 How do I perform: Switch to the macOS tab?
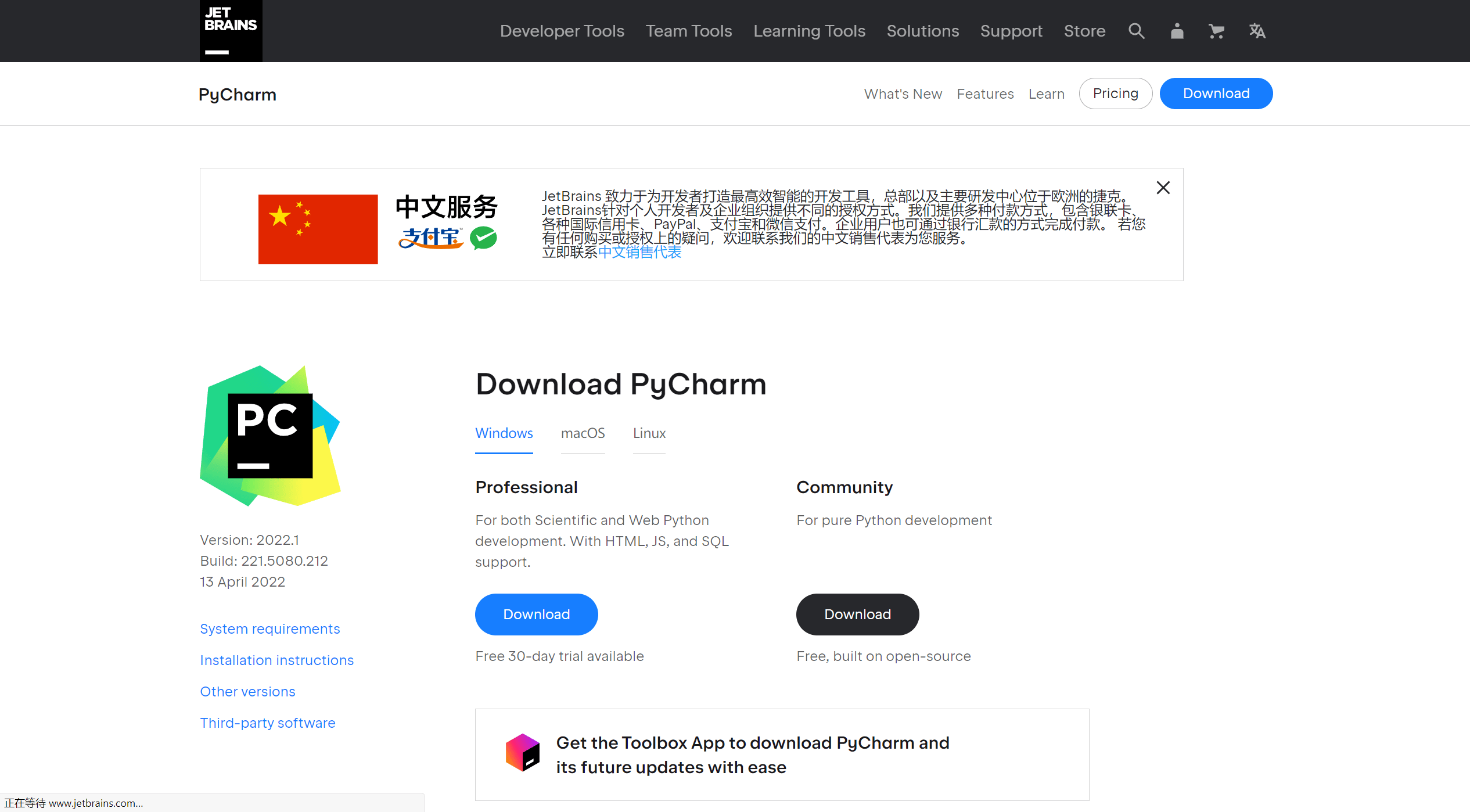583,433
